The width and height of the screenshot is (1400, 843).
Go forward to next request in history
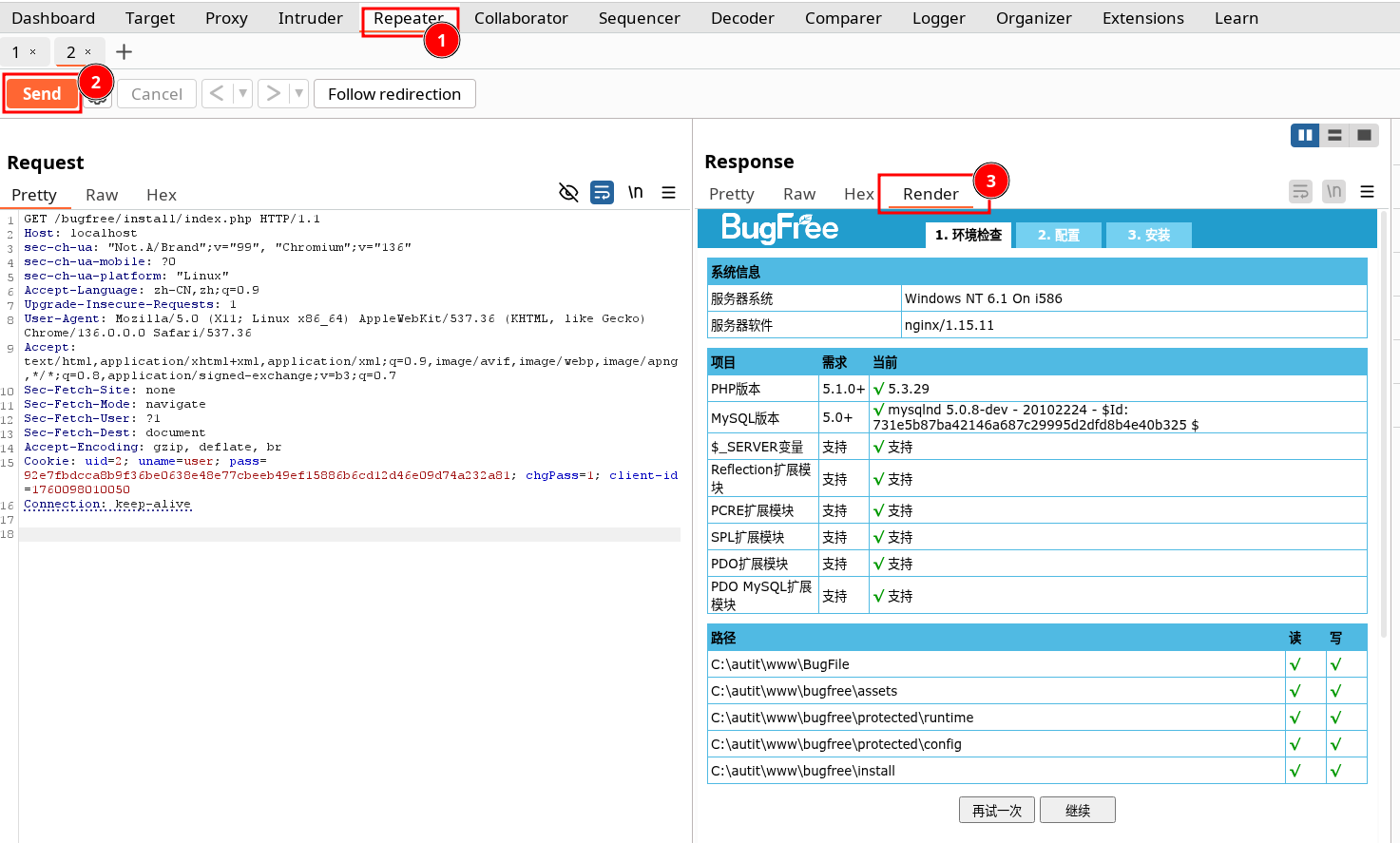click(274, 93)
